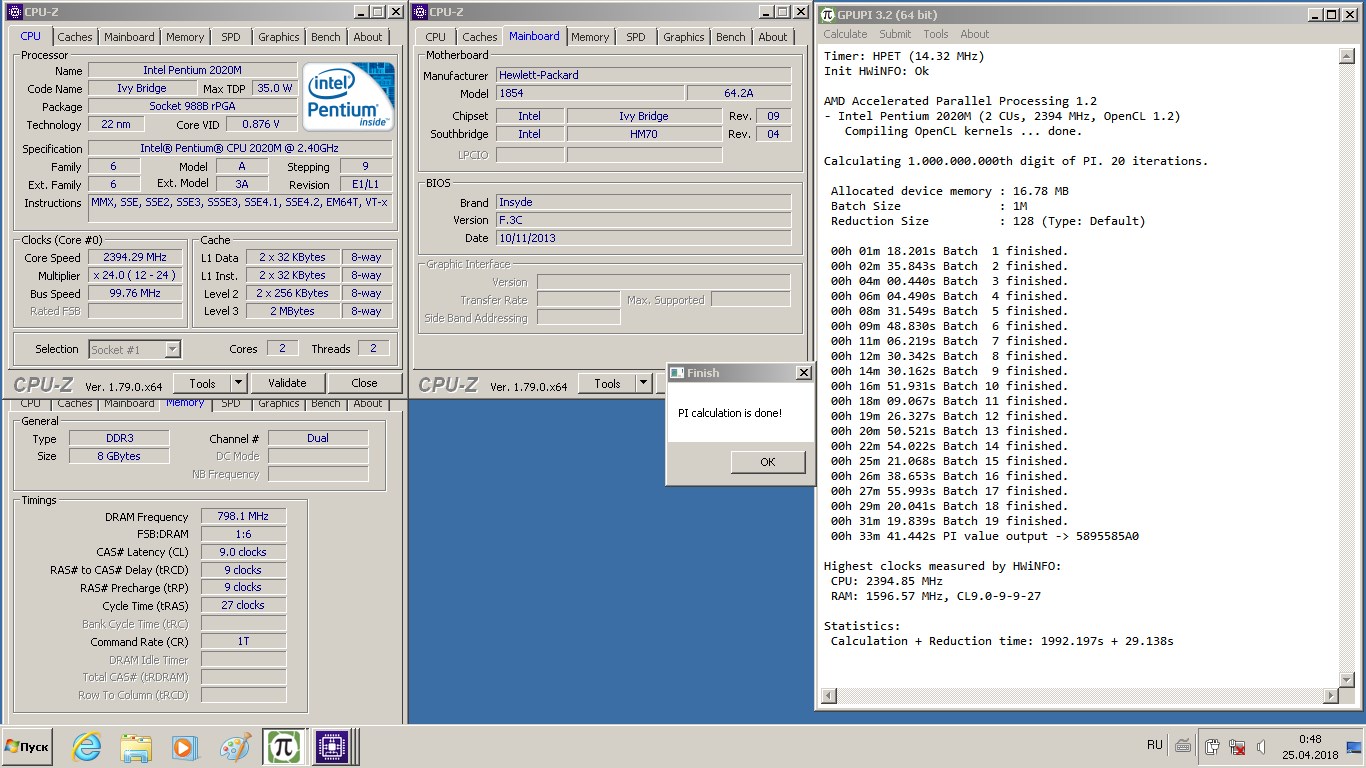Open the Calculate menu in GPUPI
The width and height of the screenshot is (1366, 768).
[845, 34]
